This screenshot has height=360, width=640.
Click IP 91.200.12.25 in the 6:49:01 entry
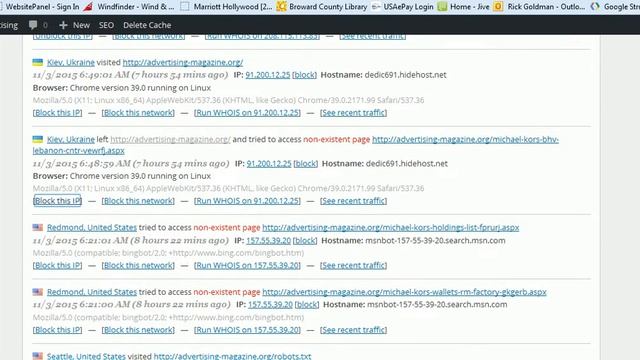point(268,75)
